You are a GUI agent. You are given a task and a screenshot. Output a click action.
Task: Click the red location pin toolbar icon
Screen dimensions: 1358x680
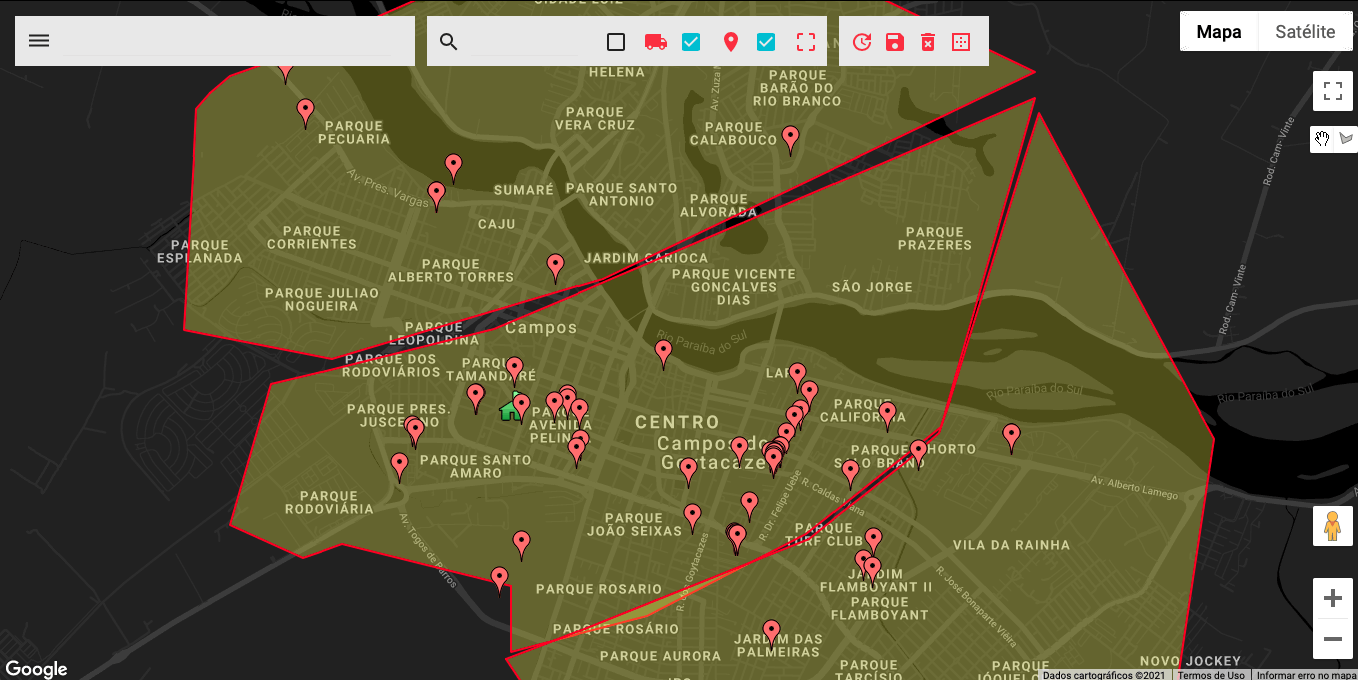(731, 42)
